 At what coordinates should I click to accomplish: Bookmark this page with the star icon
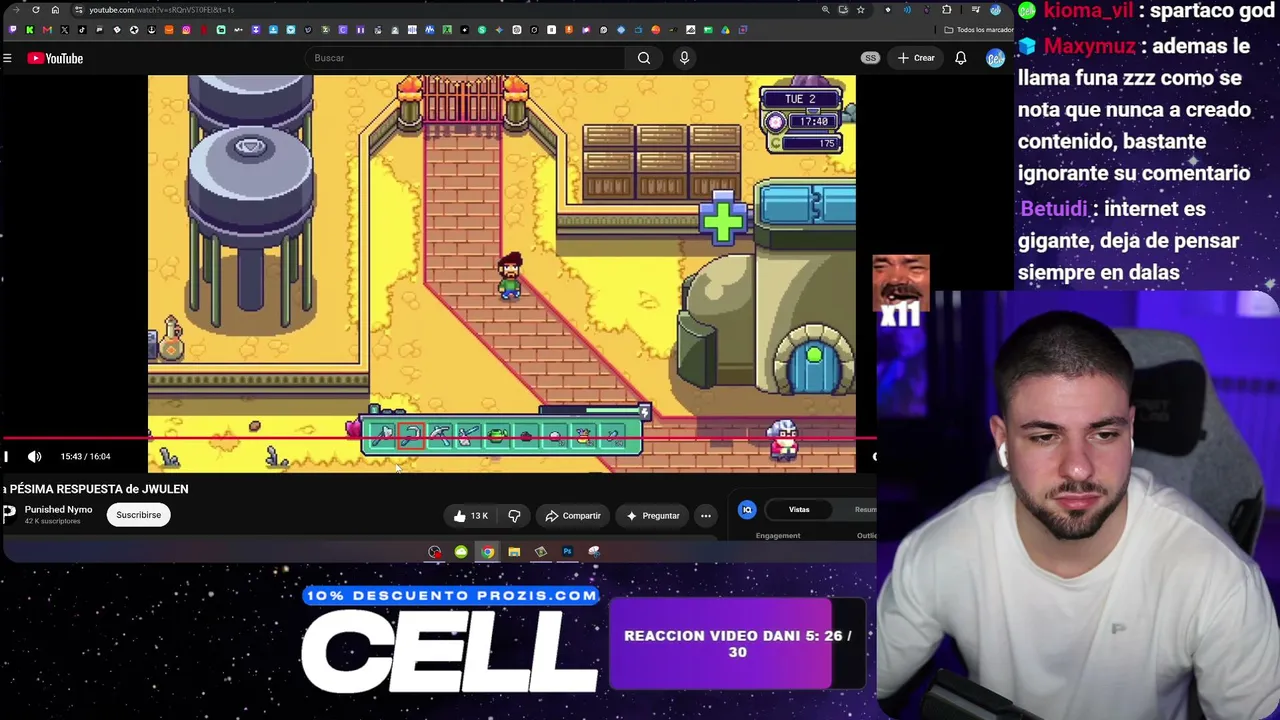coord(861,10)
